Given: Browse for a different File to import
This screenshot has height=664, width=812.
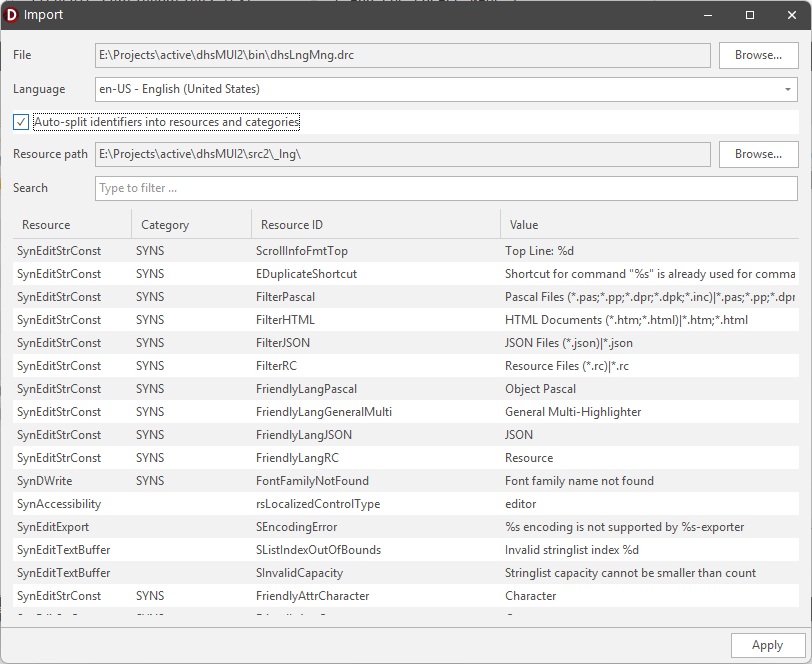Looking at the screenshot, I should 758,55.
